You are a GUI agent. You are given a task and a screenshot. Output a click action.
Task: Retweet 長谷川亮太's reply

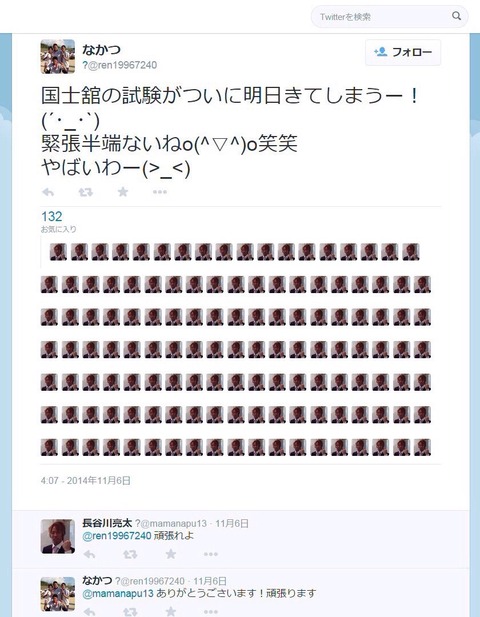click(x=130, y=554)
